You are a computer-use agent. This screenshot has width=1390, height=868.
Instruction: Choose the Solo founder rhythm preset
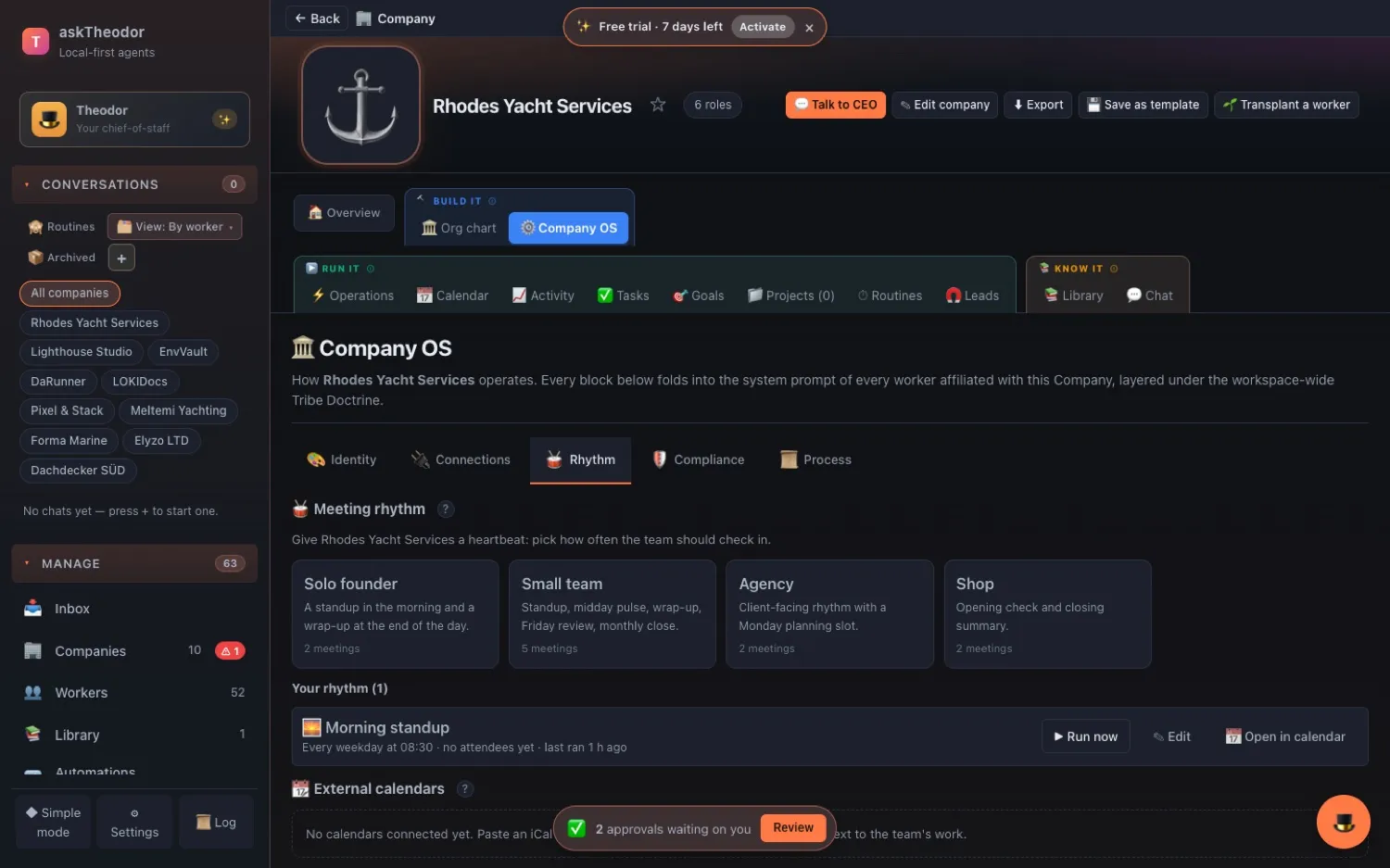(395, 613)
